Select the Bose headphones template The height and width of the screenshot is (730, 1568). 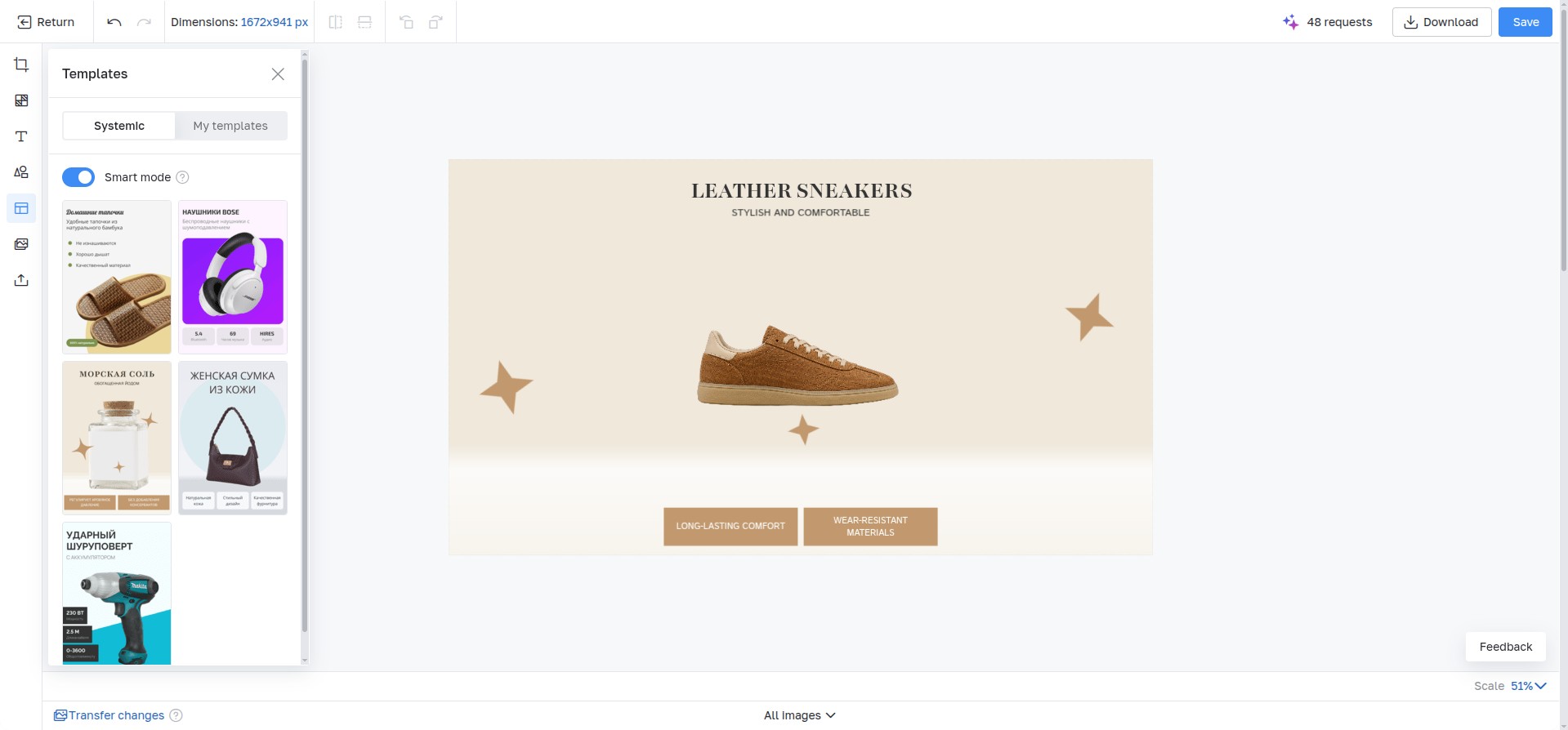tap(233, 277)
